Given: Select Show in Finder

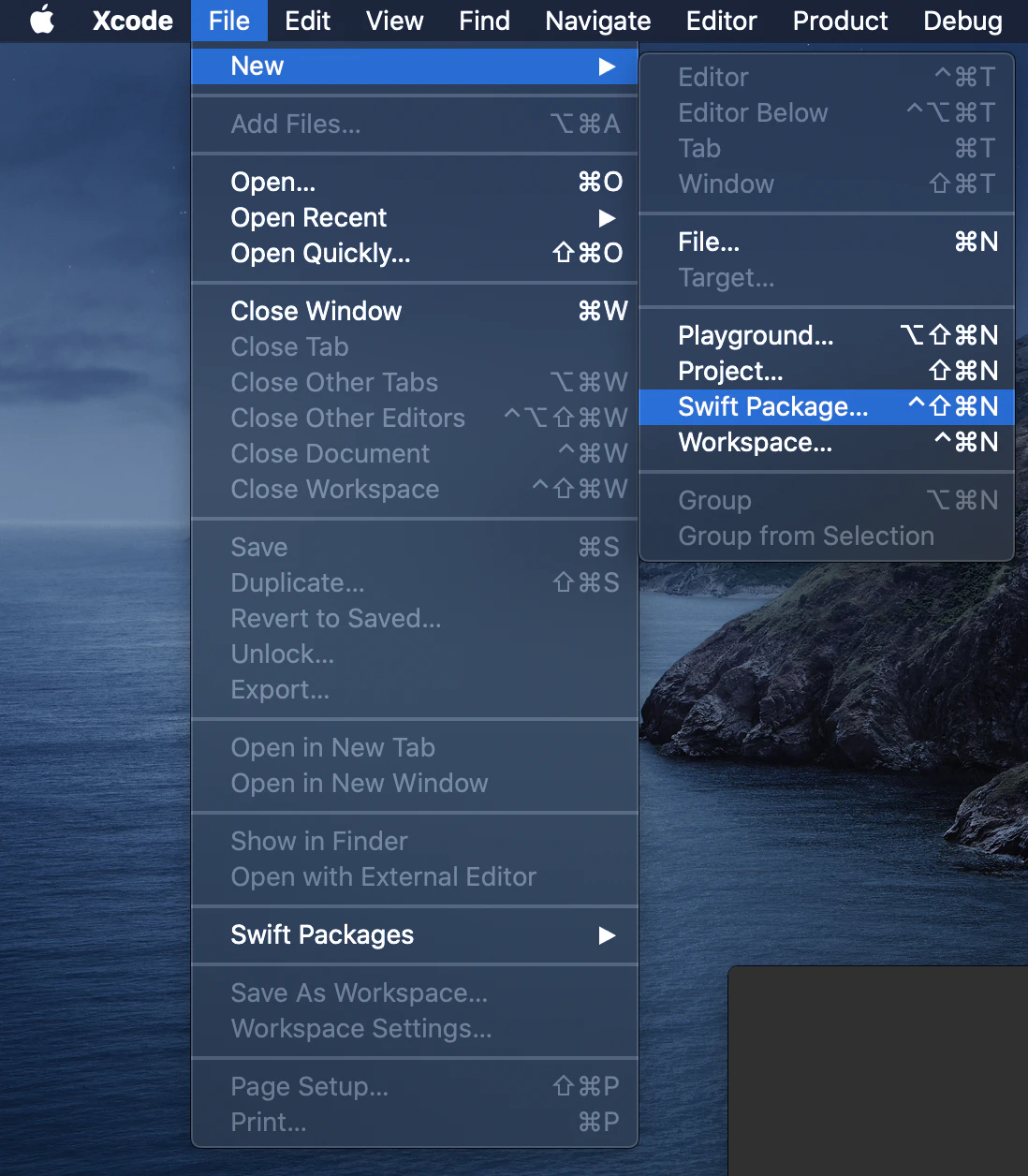Looking at the screenshot, I should pos(415,841).
